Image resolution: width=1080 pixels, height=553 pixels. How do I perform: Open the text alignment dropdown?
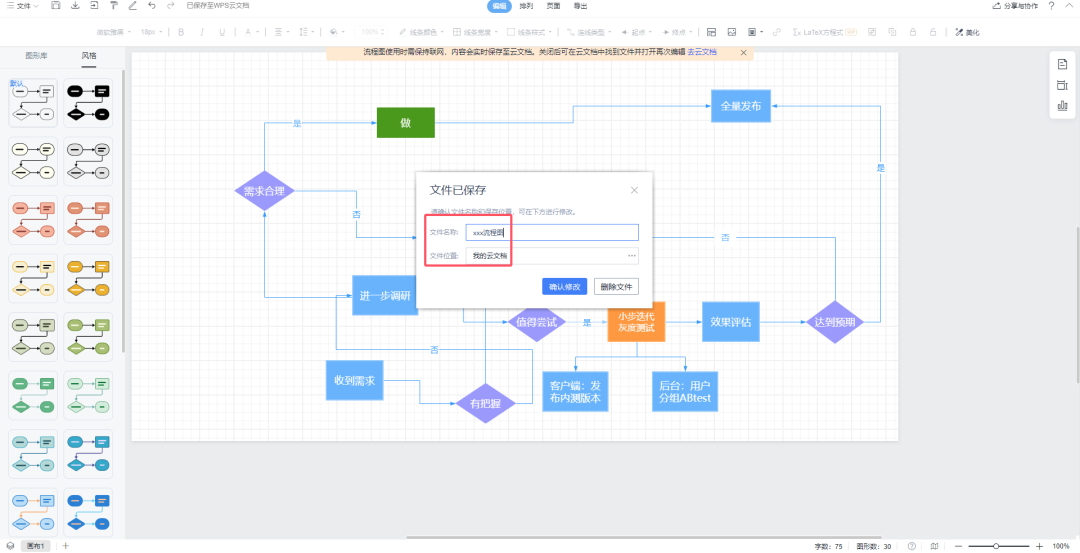click(x=281, y=32)
